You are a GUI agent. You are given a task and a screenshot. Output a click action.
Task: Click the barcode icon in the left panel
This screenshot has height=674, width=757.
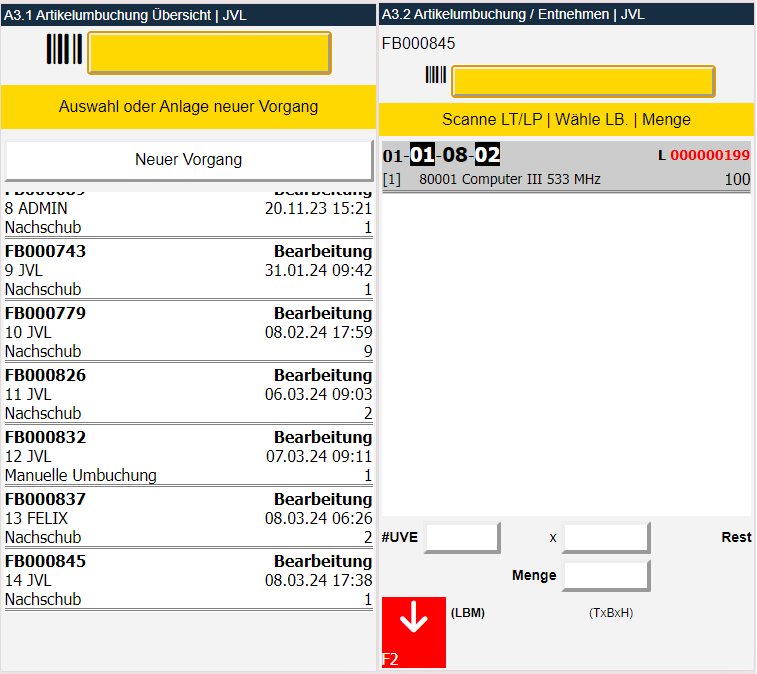click(65, 50)
